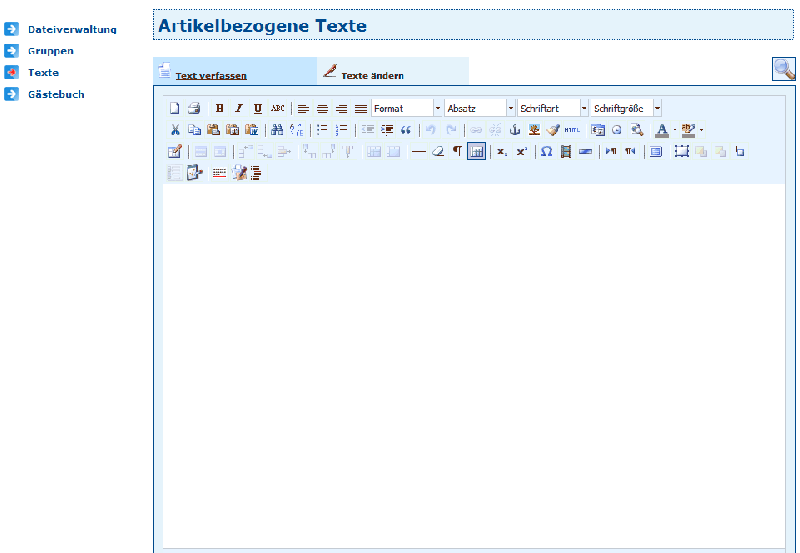This screenshot has width=800, height=553.
Task: Expand the background color picker arrow
Action: tap(702, 130)
